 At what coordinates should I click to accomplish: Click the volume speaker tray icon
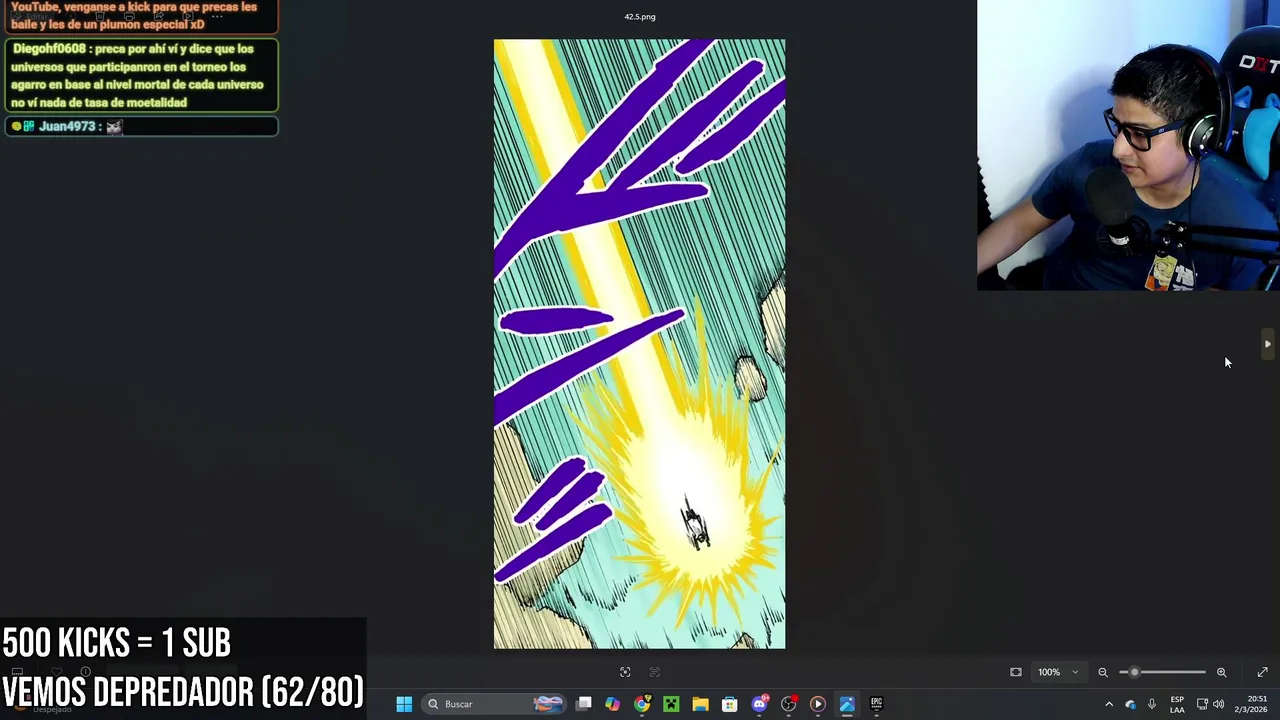pyautogui.click(x=1219, y=704)
